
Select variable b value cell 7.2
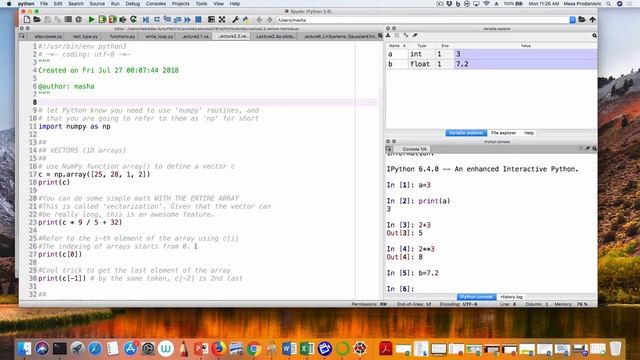525,64
